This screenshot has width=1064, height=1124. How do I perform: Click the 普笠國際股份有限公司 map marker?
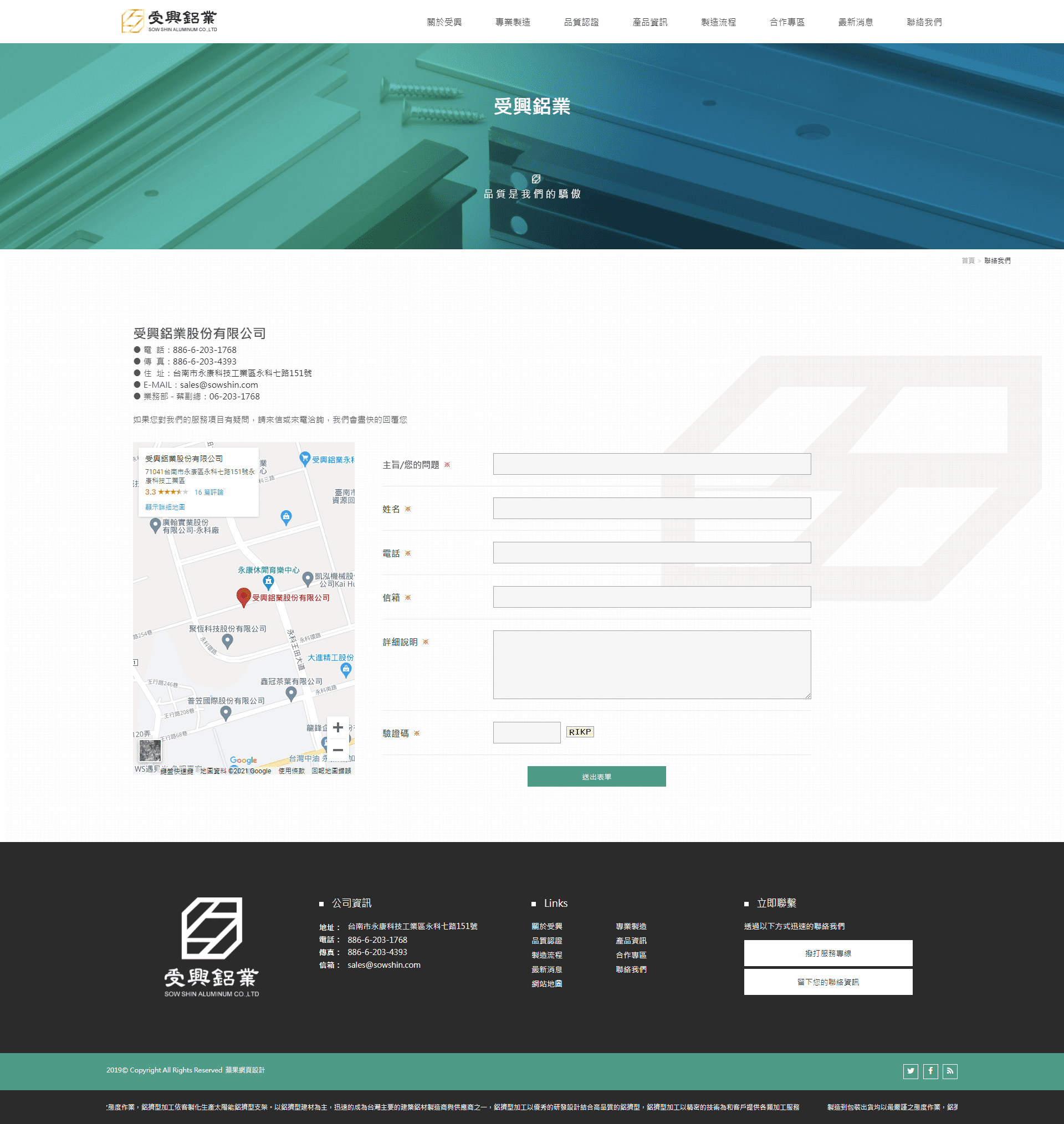click(x=225, y=713)
